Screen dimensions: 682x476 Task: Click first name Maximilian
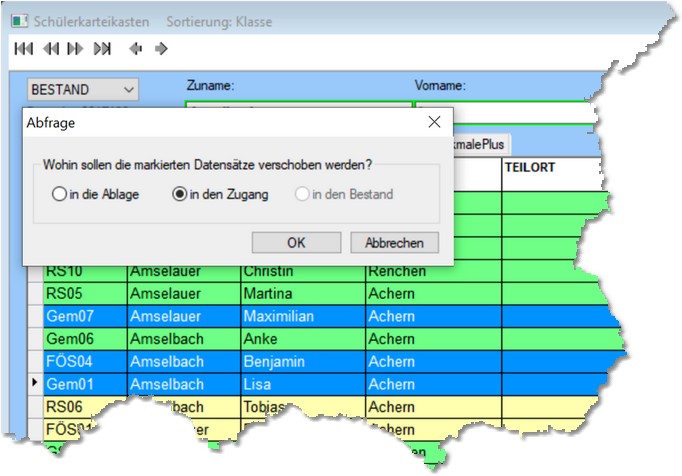click(x=303, y=316)
